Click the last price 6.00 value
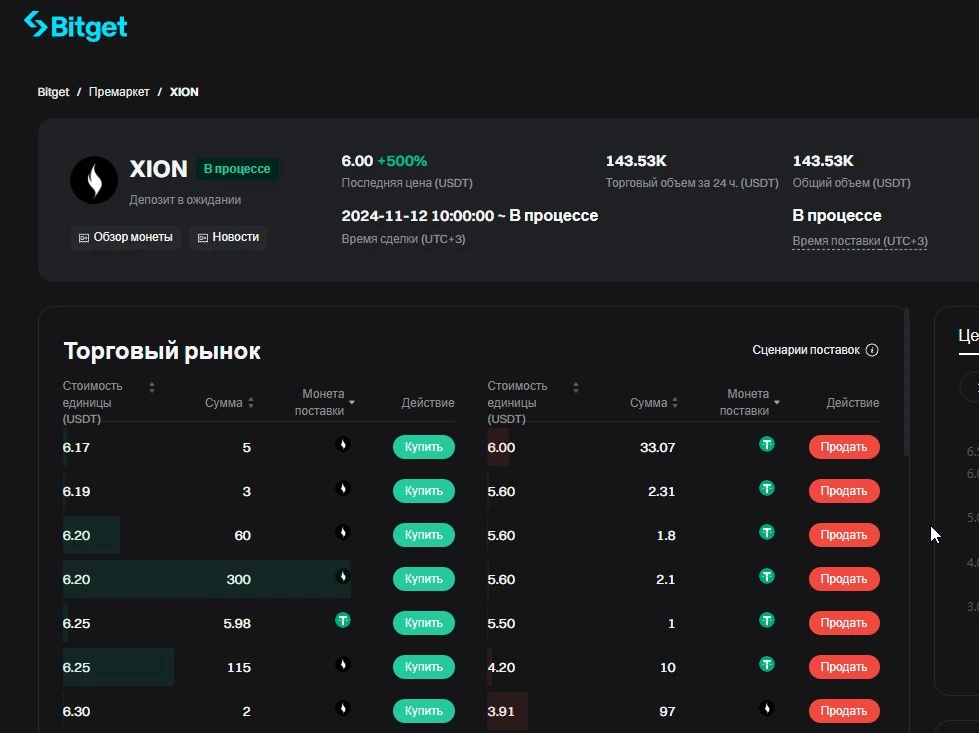The width and height of the screenshot is (979, 733). (x=357, y=161)
